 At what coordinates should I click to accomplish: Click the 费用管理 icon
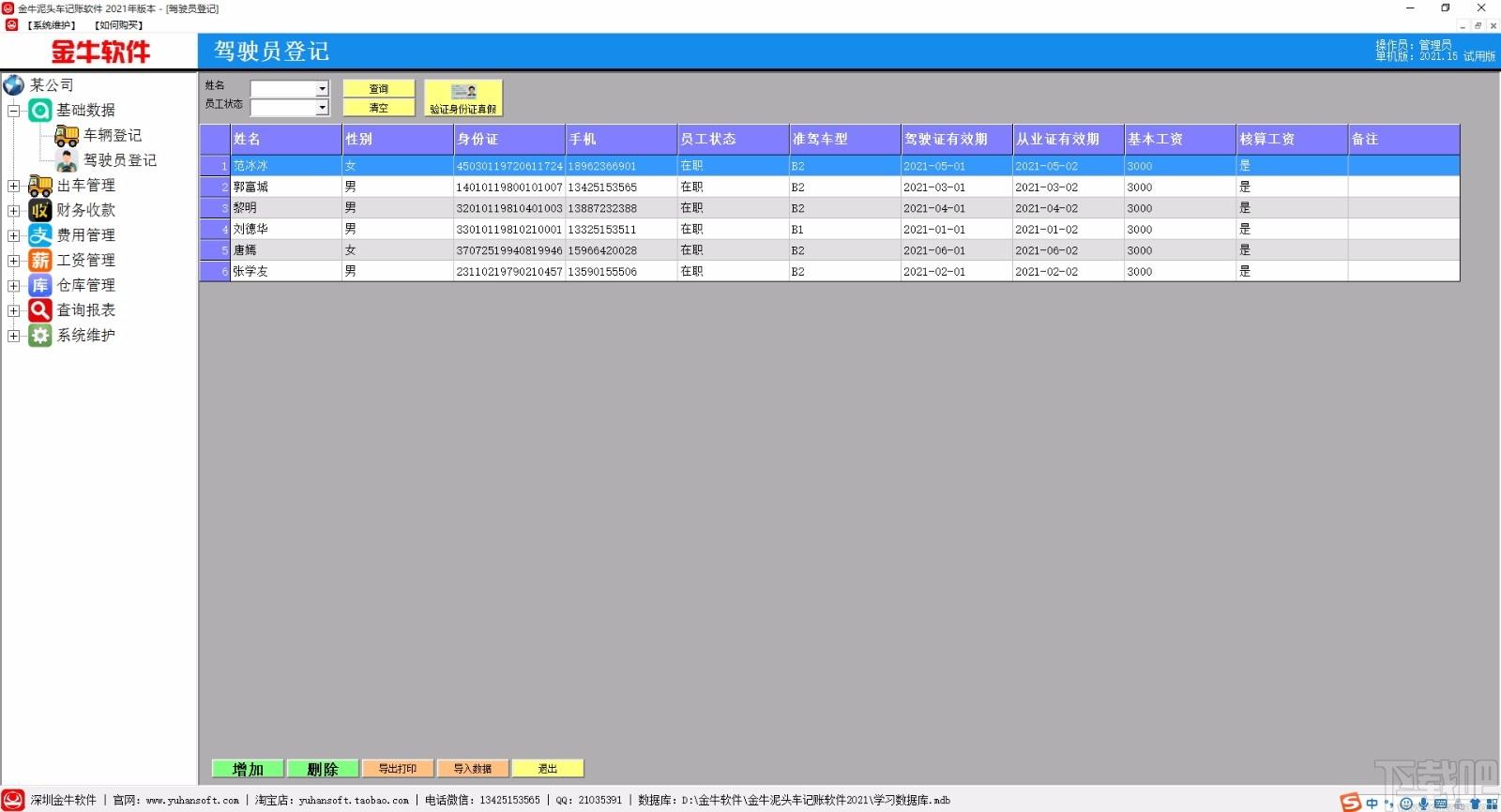click(x=40, y=235)
